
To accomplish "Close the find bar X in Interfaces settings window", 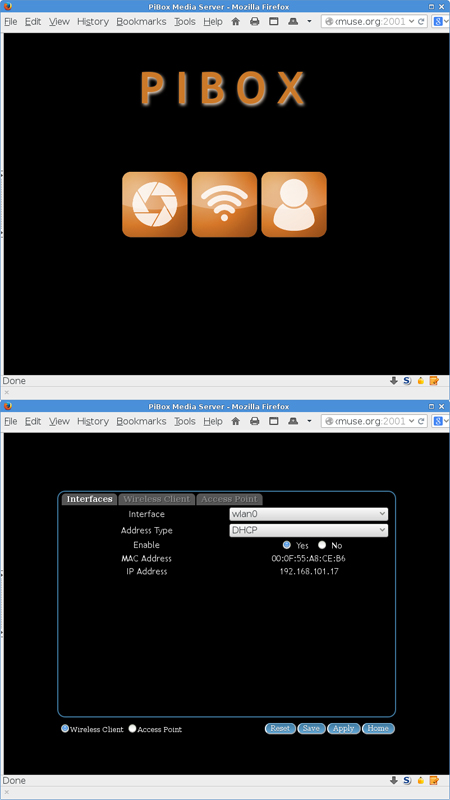I will 7,792.
